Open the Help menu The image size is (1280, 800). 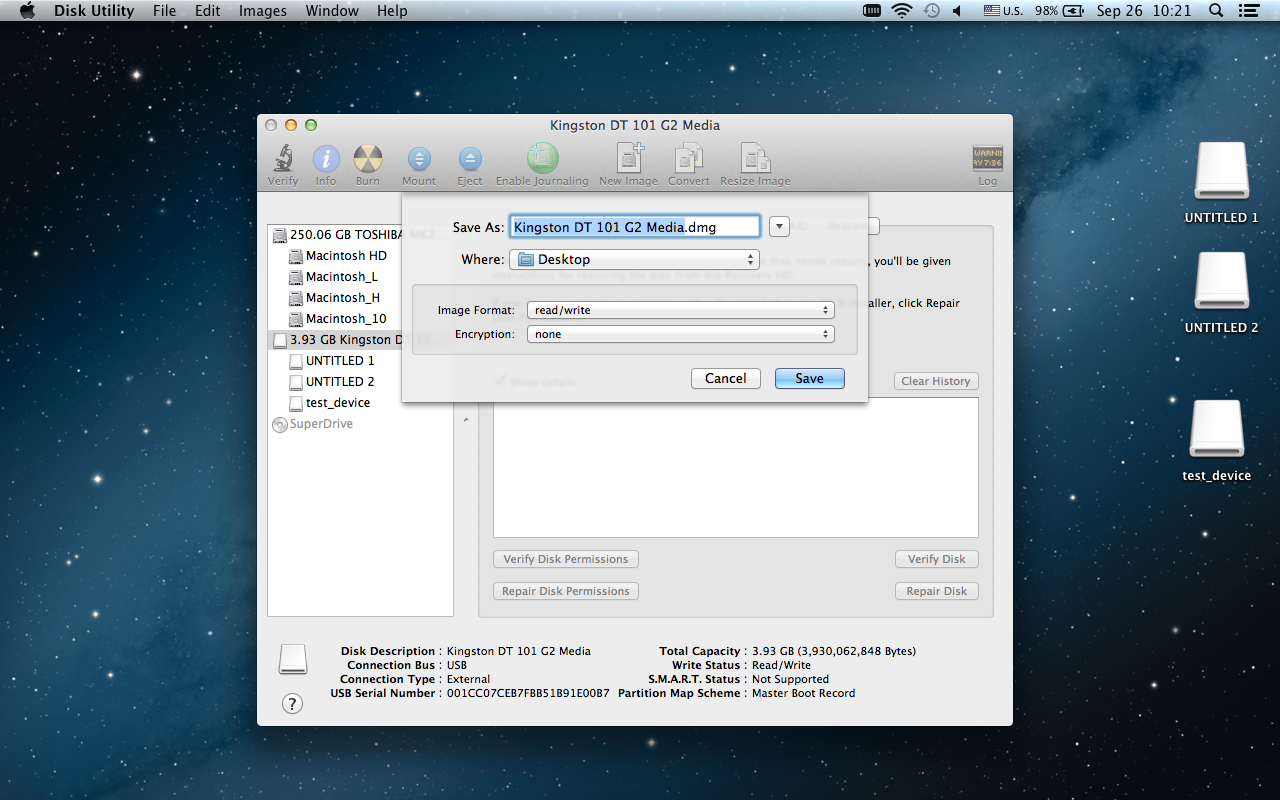(392, 11)
